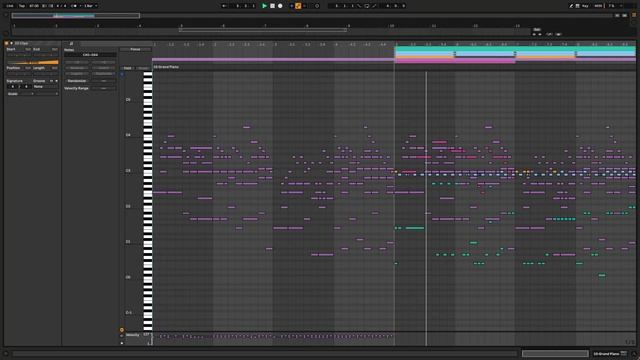Viewport: 640px width, 360px height.
Task: Click the orange Arrangement view selector
Action: point(634,15)
